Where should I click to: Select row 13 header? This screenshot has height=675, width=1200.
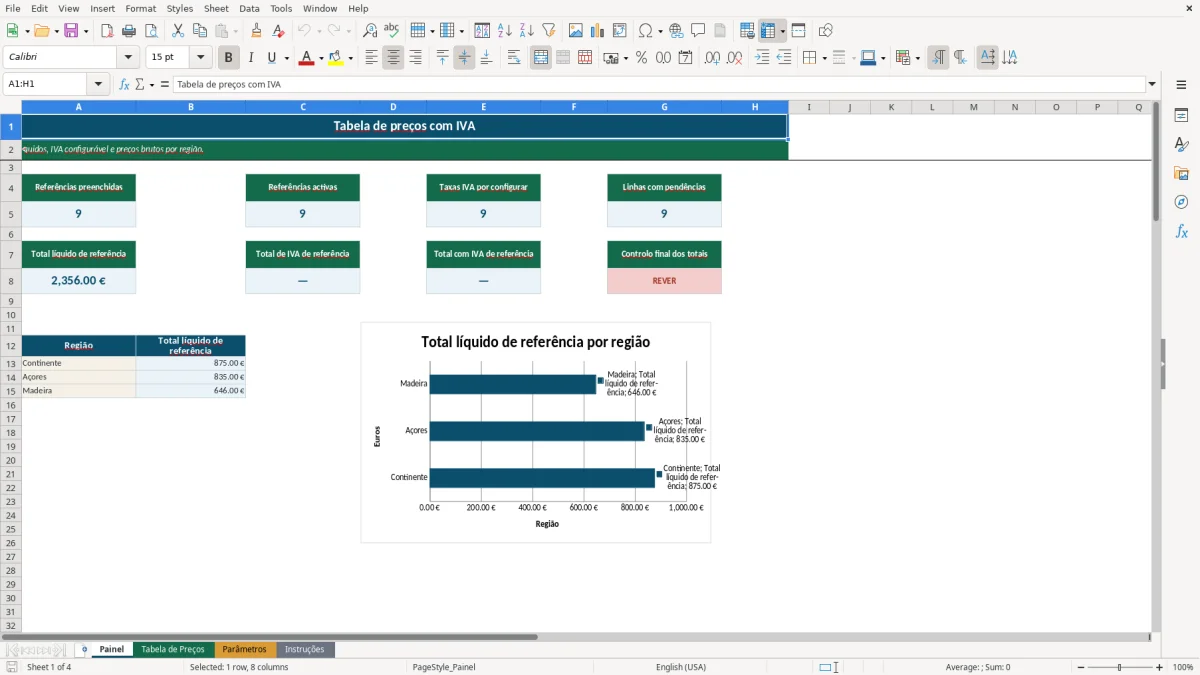(x=11, y=363)
